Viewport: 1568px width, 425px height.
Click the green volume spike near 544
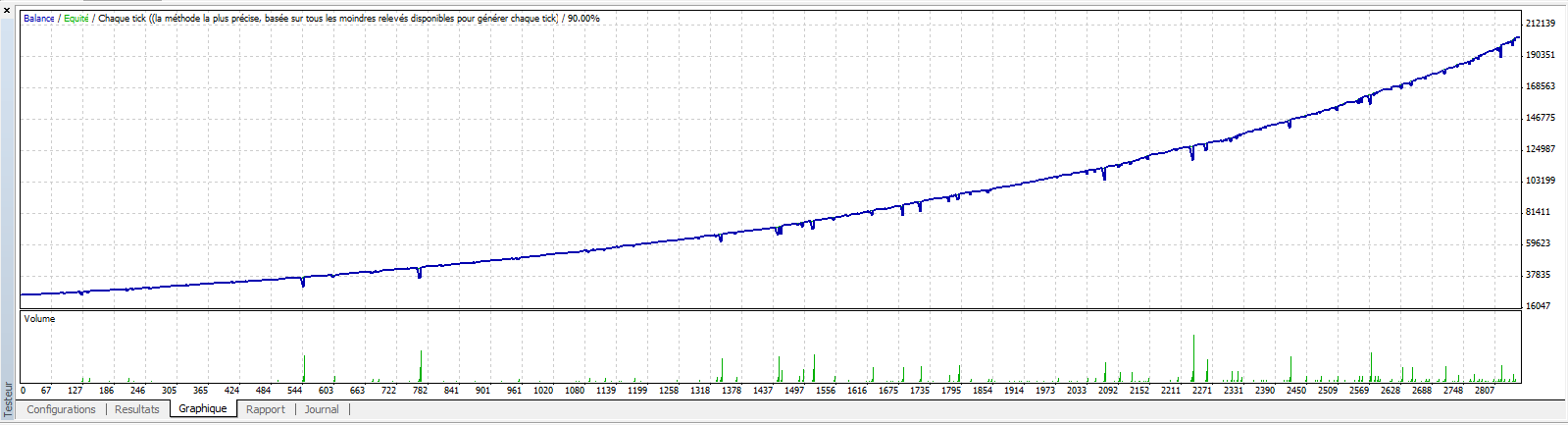coord(304,369)
